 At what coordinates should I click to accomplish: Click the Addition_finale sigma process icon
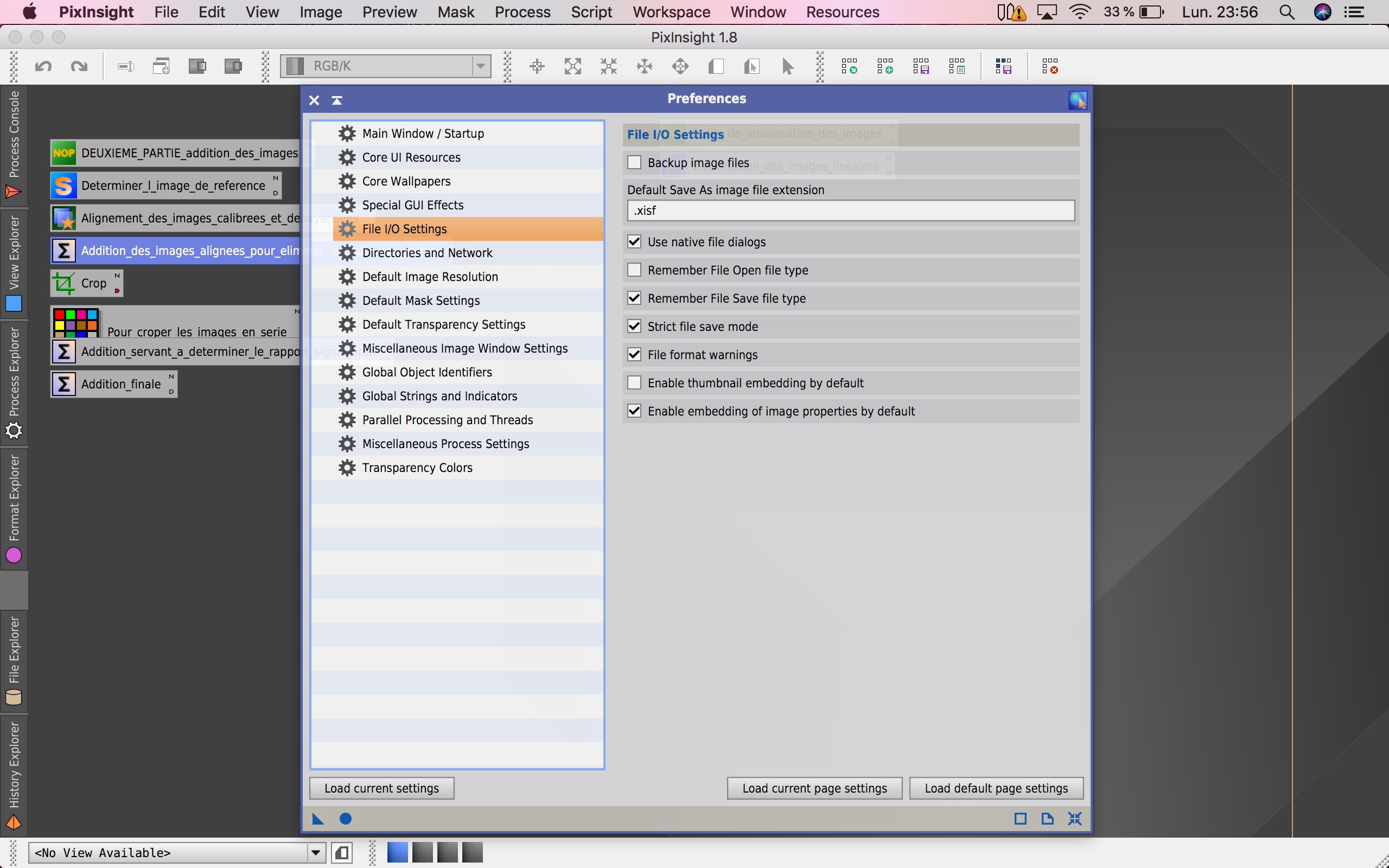(x=64, y=384)
